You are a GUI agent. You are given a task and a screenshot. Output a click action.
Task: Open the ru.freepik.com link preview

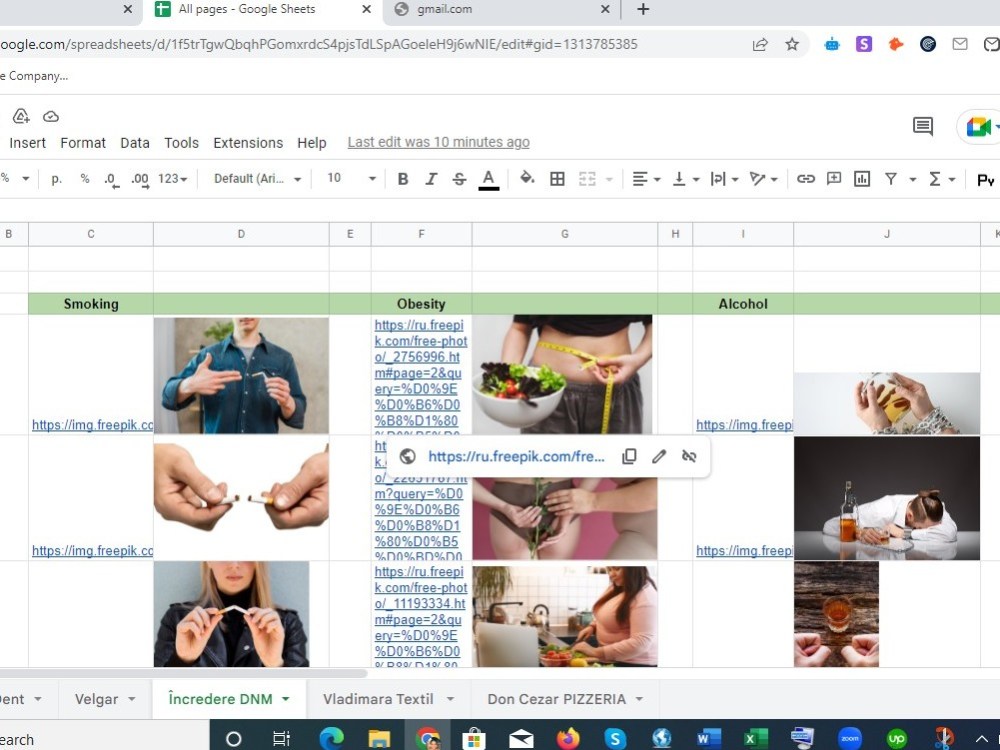[x=516, y=456]
